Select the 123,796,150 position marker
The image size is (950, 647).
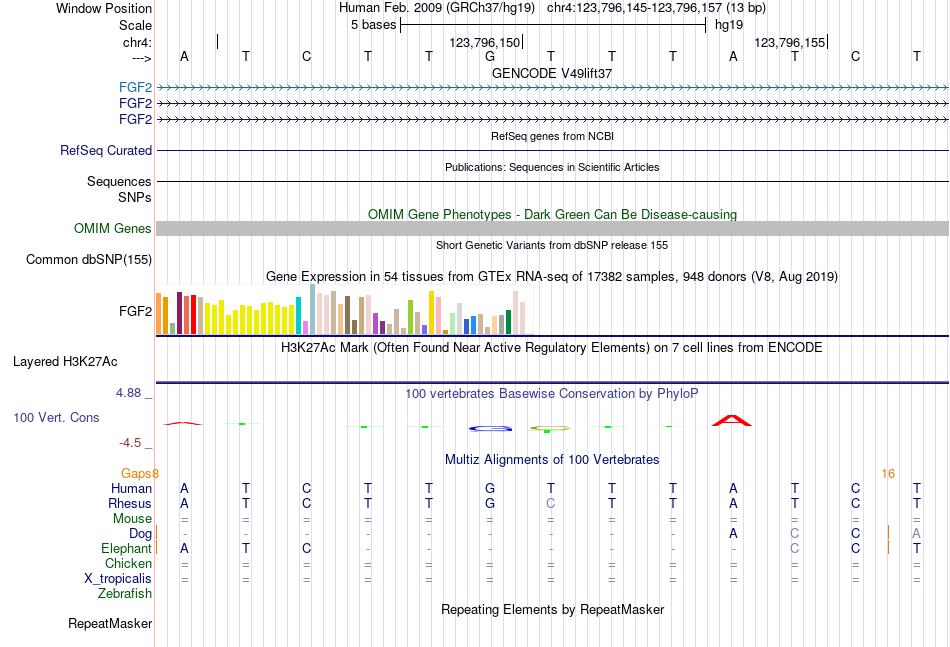[485, 42]
